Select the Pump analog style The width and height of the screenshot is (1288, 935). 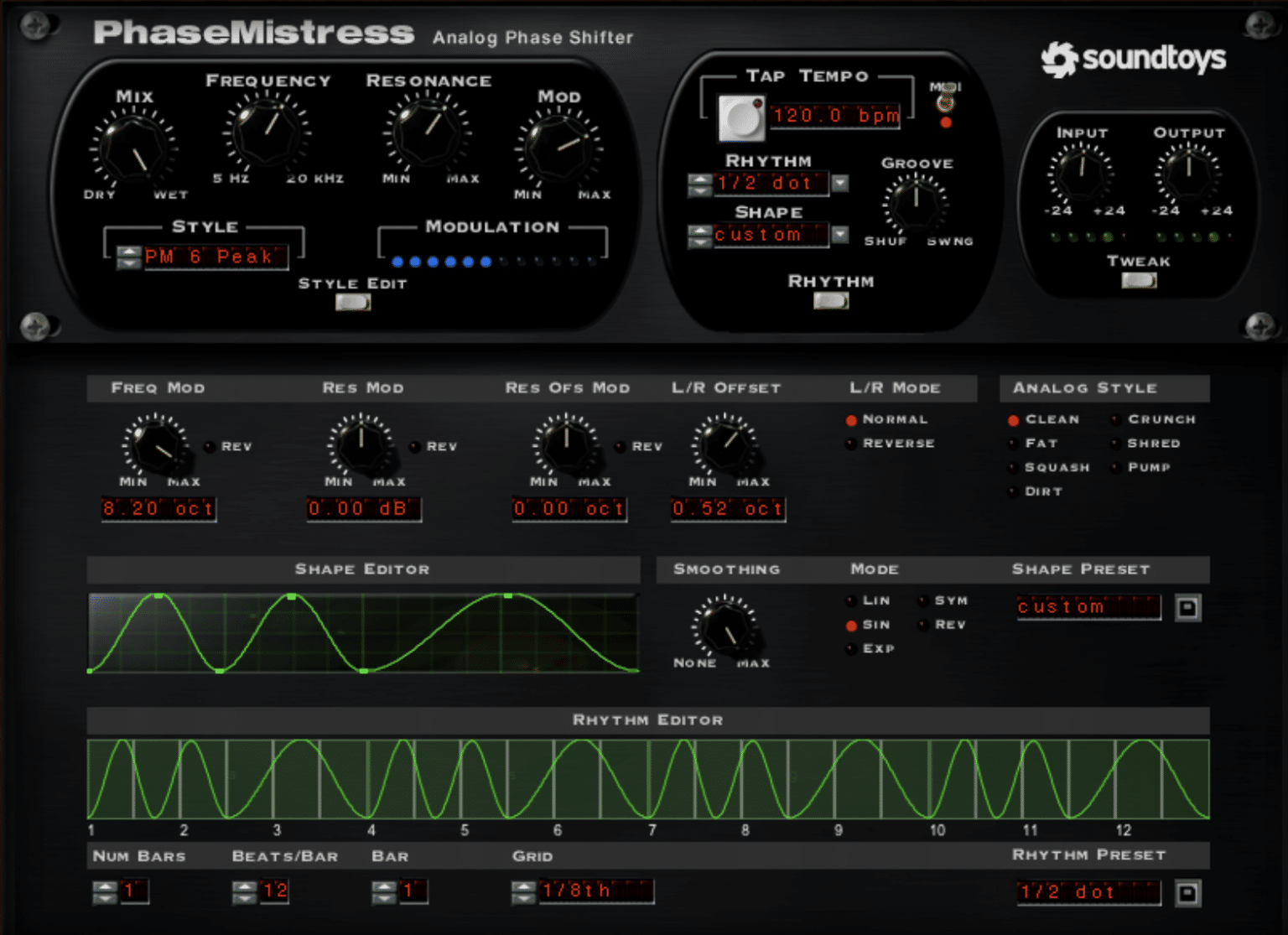pos(1116,468)
